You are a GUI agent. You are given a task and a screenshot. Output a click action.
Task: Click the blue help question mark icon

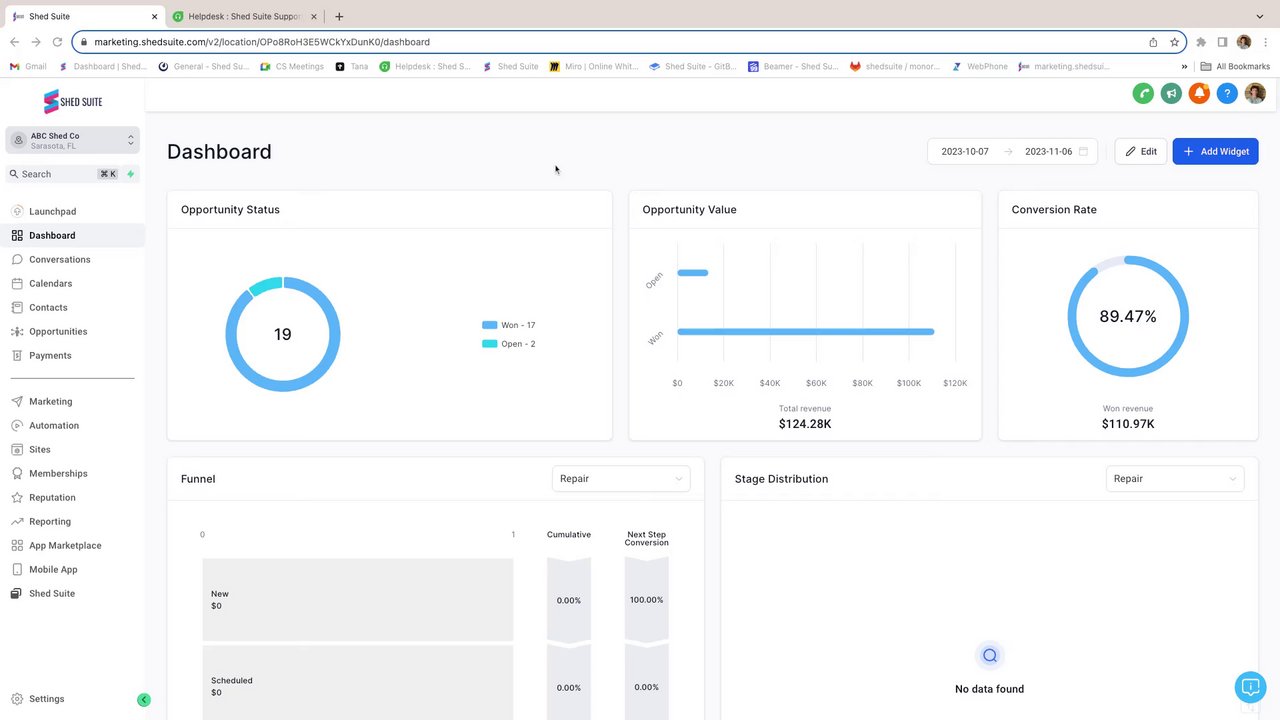coord(1227,94)
